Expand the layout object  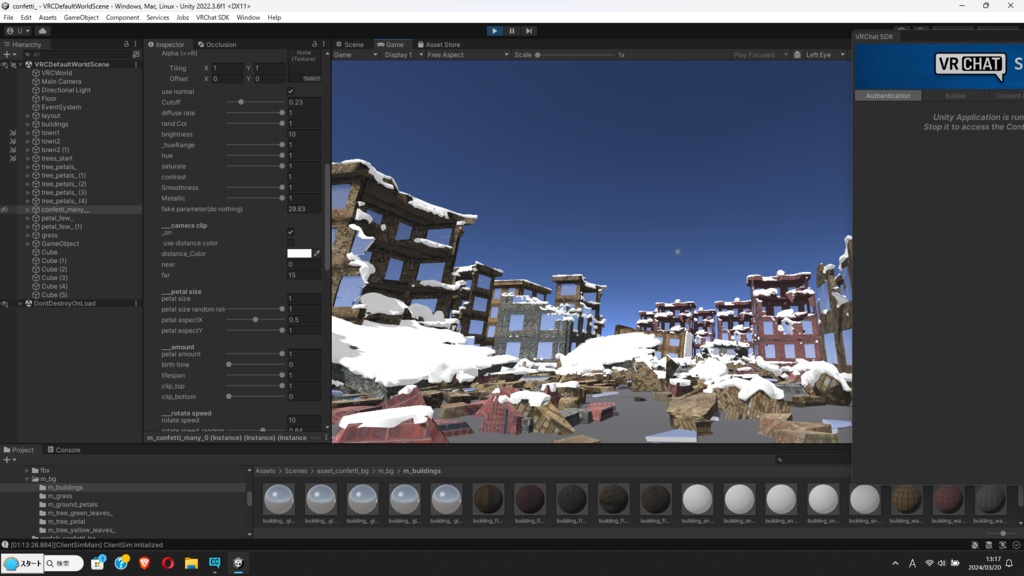(28, 116)
